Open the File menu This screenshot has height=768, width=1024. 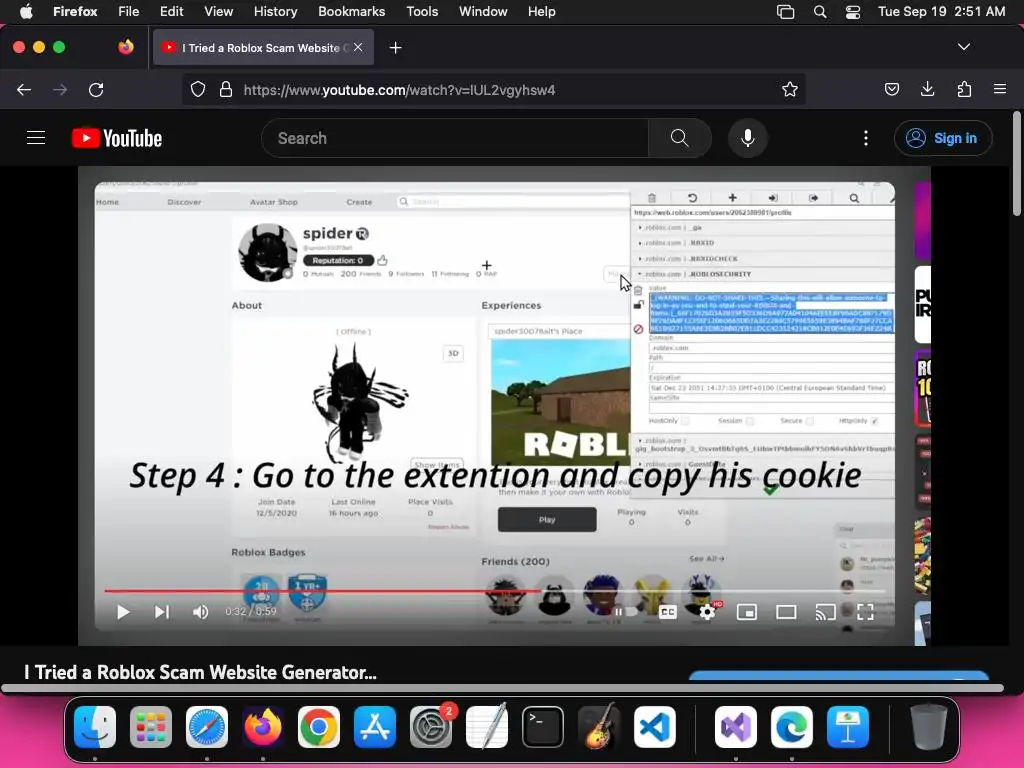pos(129,12)
